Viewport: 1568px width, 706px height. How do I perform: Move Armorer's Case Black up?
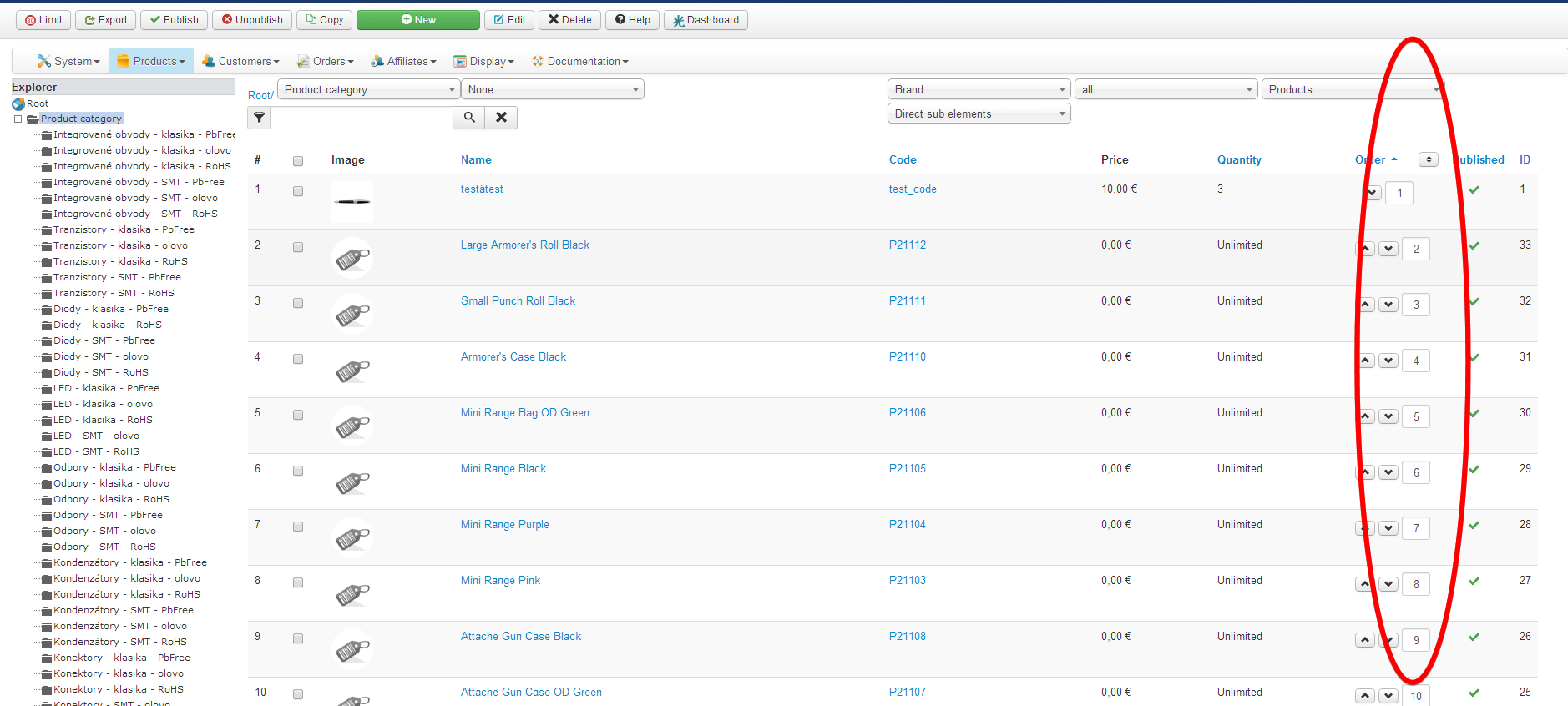click(x=1365, y=361)
